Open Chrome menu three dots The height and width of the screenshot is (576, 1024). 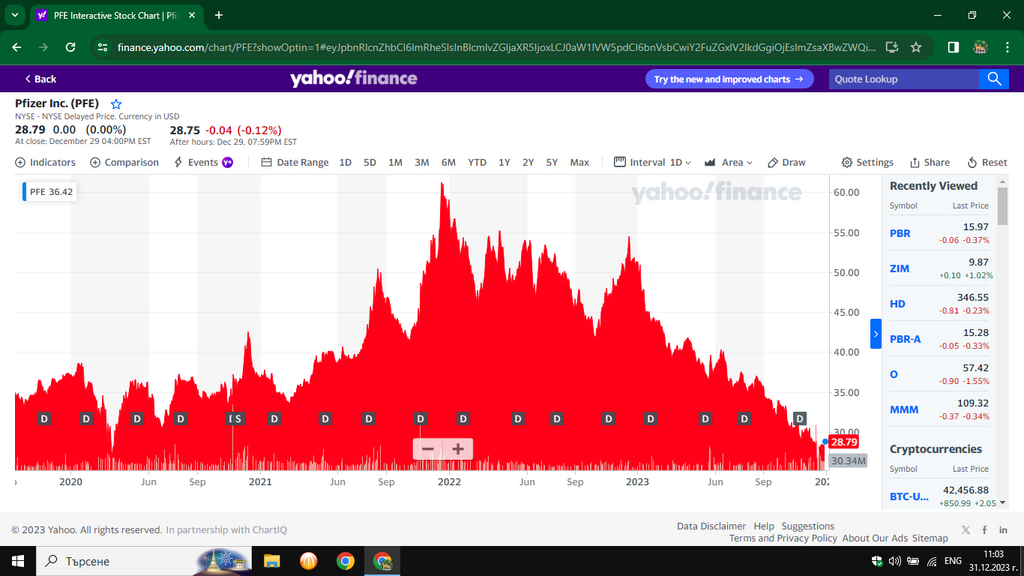(1007, 47)
